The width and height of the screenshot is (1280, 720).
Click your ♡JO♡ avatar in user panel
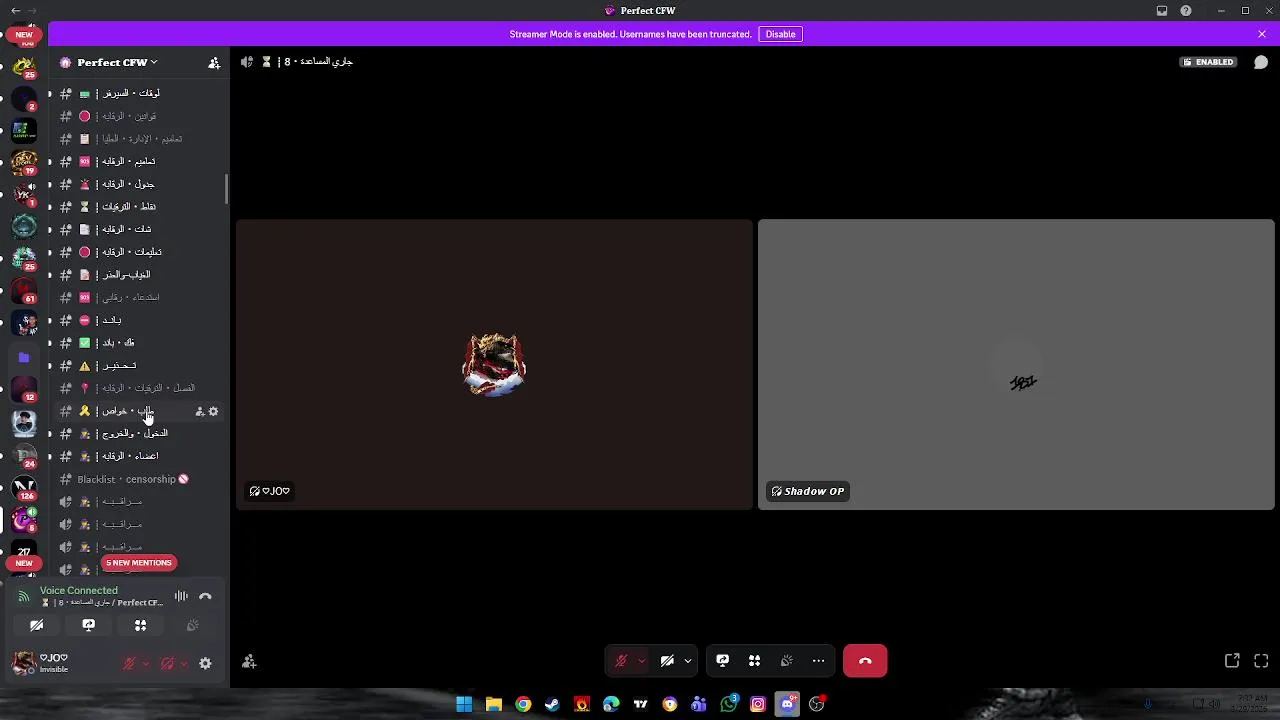point(24,663)
